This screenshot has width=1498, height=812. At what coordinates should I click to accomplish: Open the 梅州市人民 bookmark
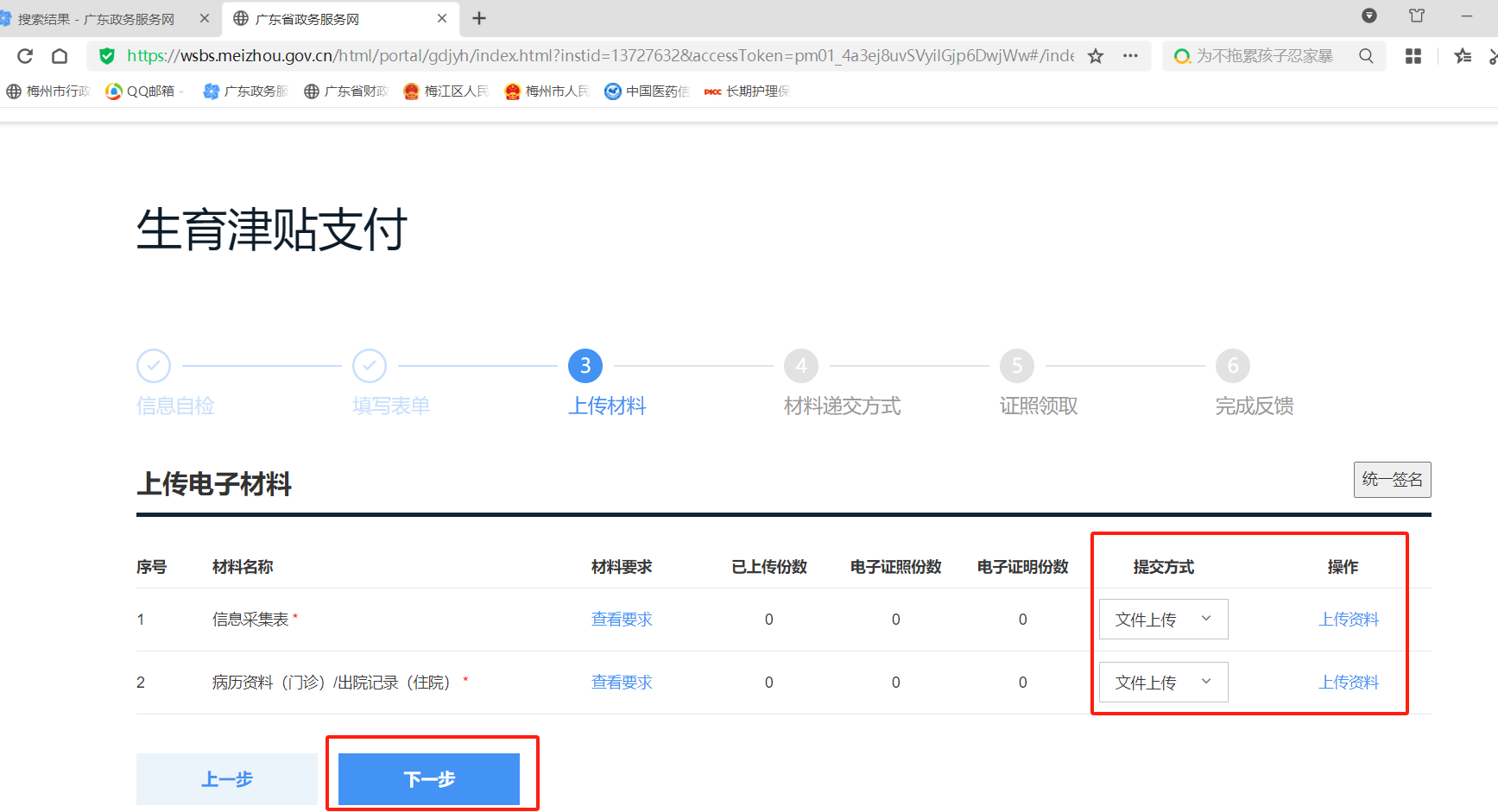click(x=547, y=91)
